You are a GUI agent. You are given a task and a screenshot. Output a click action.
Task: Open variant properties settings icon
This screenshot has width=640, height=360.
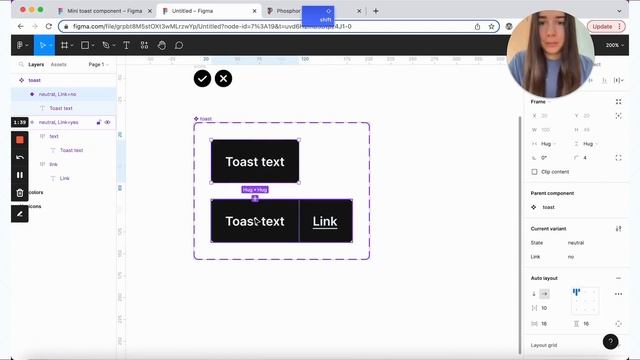618,229
